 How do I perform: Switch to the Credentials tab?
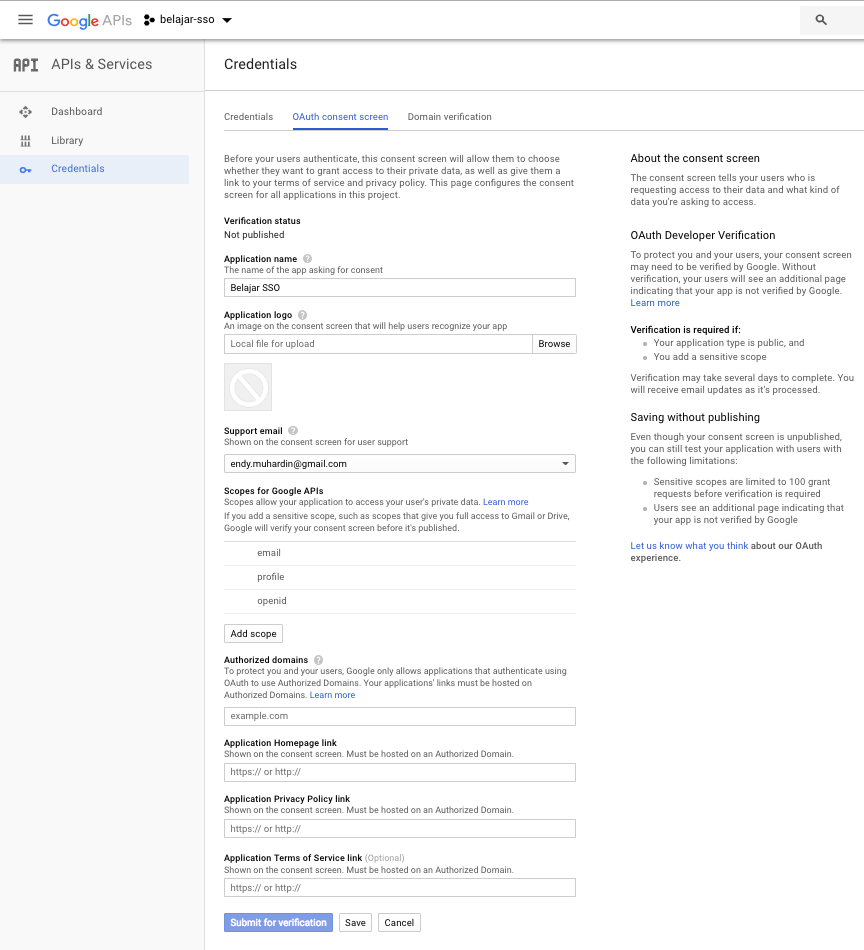coord(248,117)
